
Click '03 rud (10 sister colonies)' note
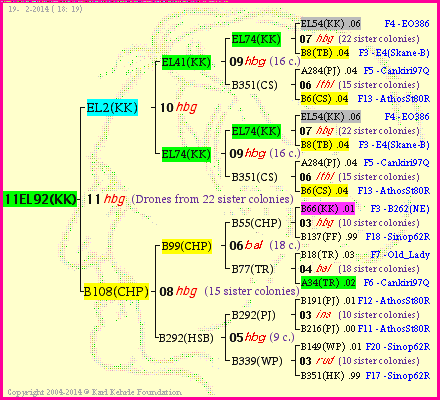(359, 361)
